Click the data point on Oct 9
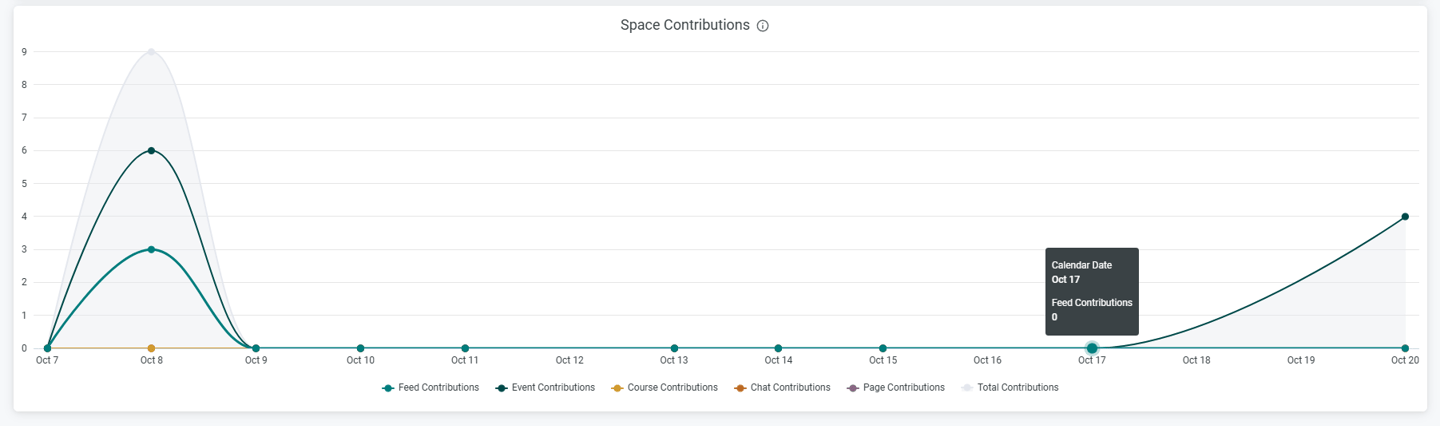The height and width of the screenshot is (426, 1440). (256, 348)
